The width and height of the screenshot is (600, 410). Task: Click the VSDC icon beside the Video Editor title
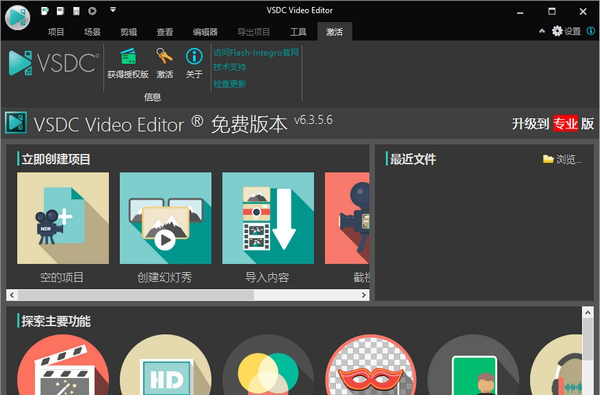point(16,123)
